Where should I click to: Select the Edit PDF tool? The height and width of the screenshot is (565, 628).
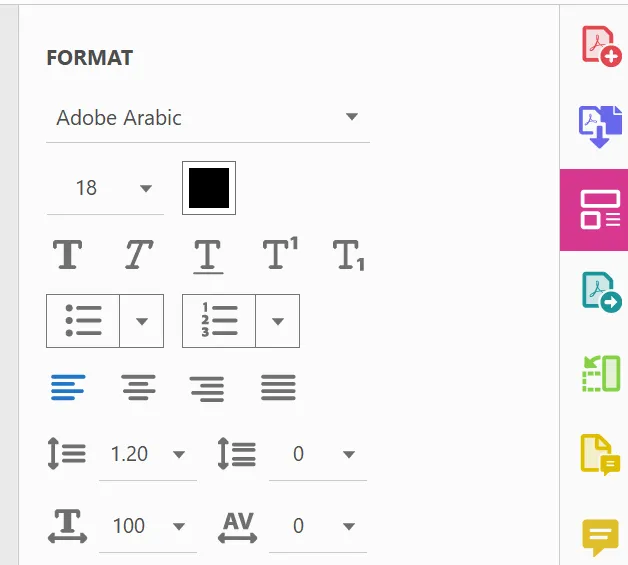pos(599,208)
